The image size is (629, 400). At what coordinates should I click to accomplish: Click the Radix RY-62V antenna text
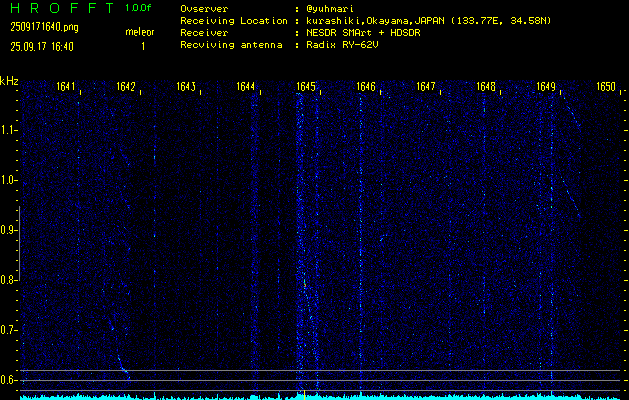(x=341, y=45)
